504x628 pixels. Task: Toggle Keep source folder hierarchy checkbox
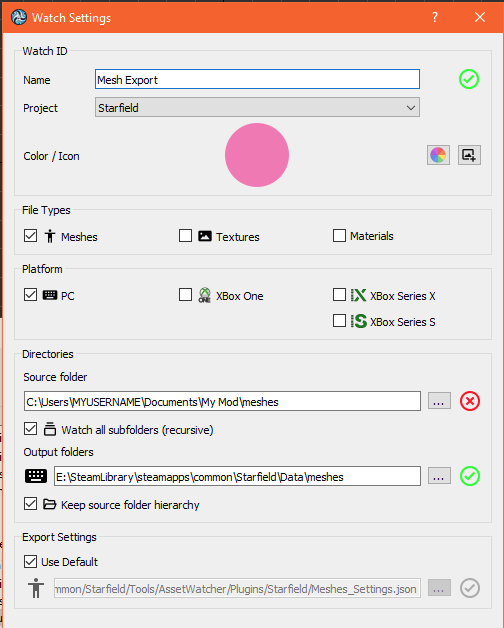tap(30, 504)
